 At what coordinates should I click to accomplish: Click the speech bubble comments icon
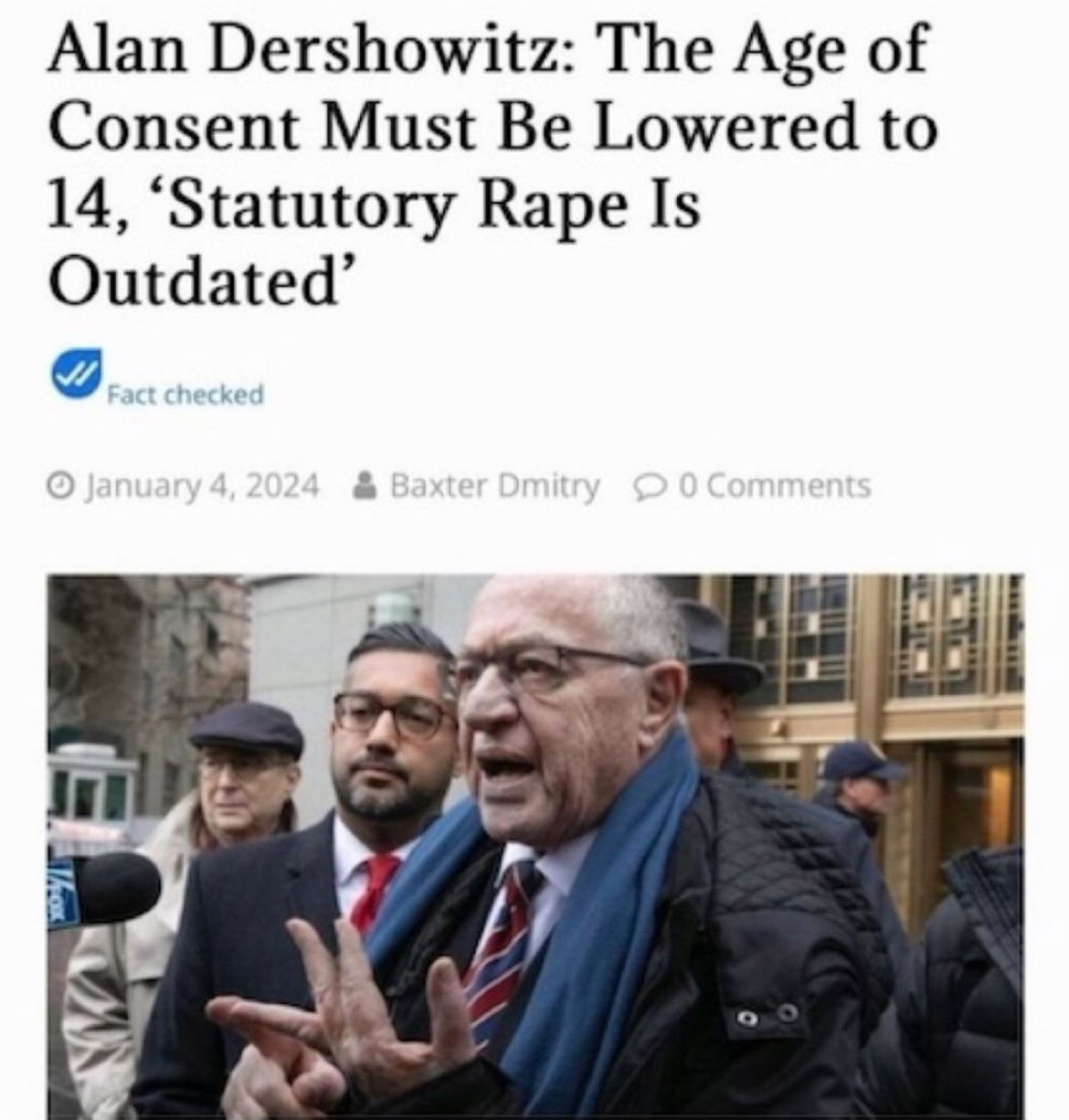point(645,485)
